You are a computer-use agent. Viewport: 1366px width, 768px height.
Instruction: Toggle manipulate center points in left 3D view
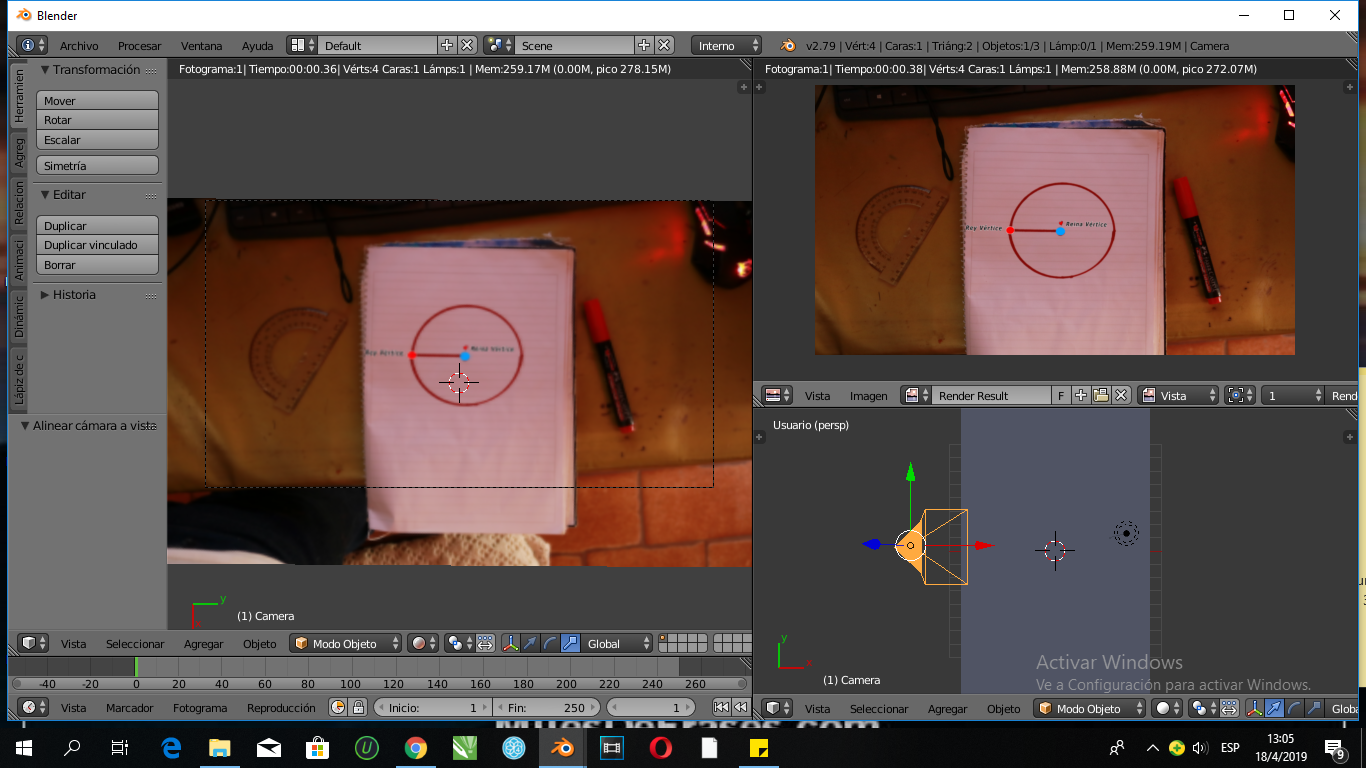[x=485, y=643]
